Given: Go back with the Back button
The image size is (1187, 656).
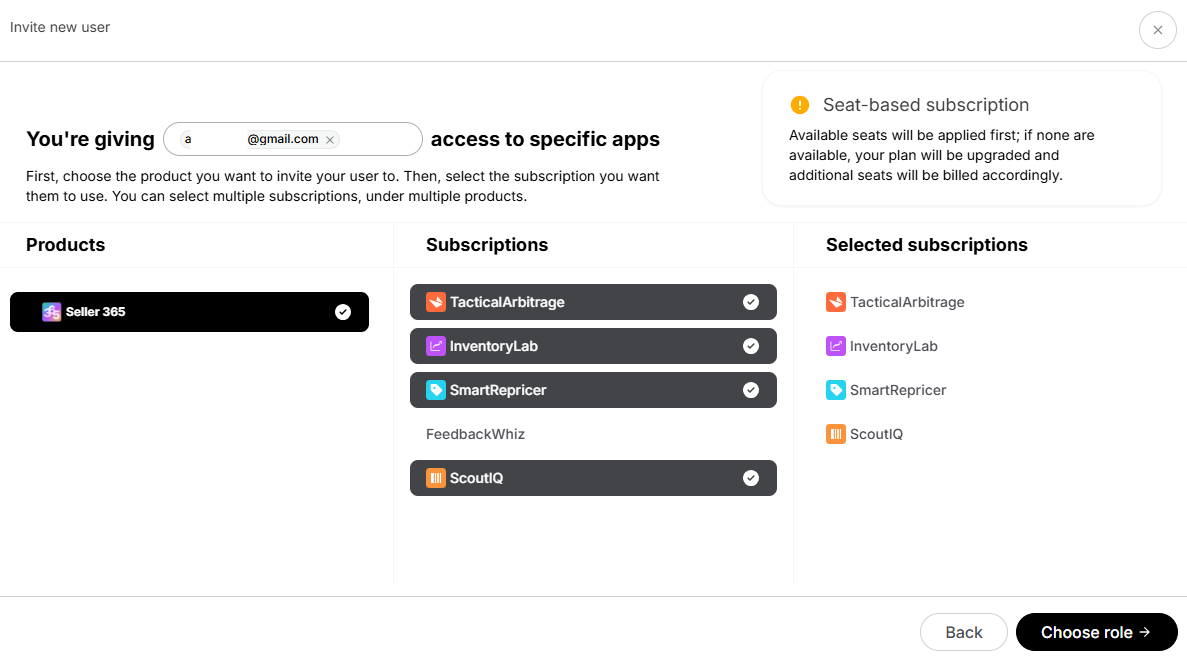Looking at the screenshot, I should [x=963, y=632].
